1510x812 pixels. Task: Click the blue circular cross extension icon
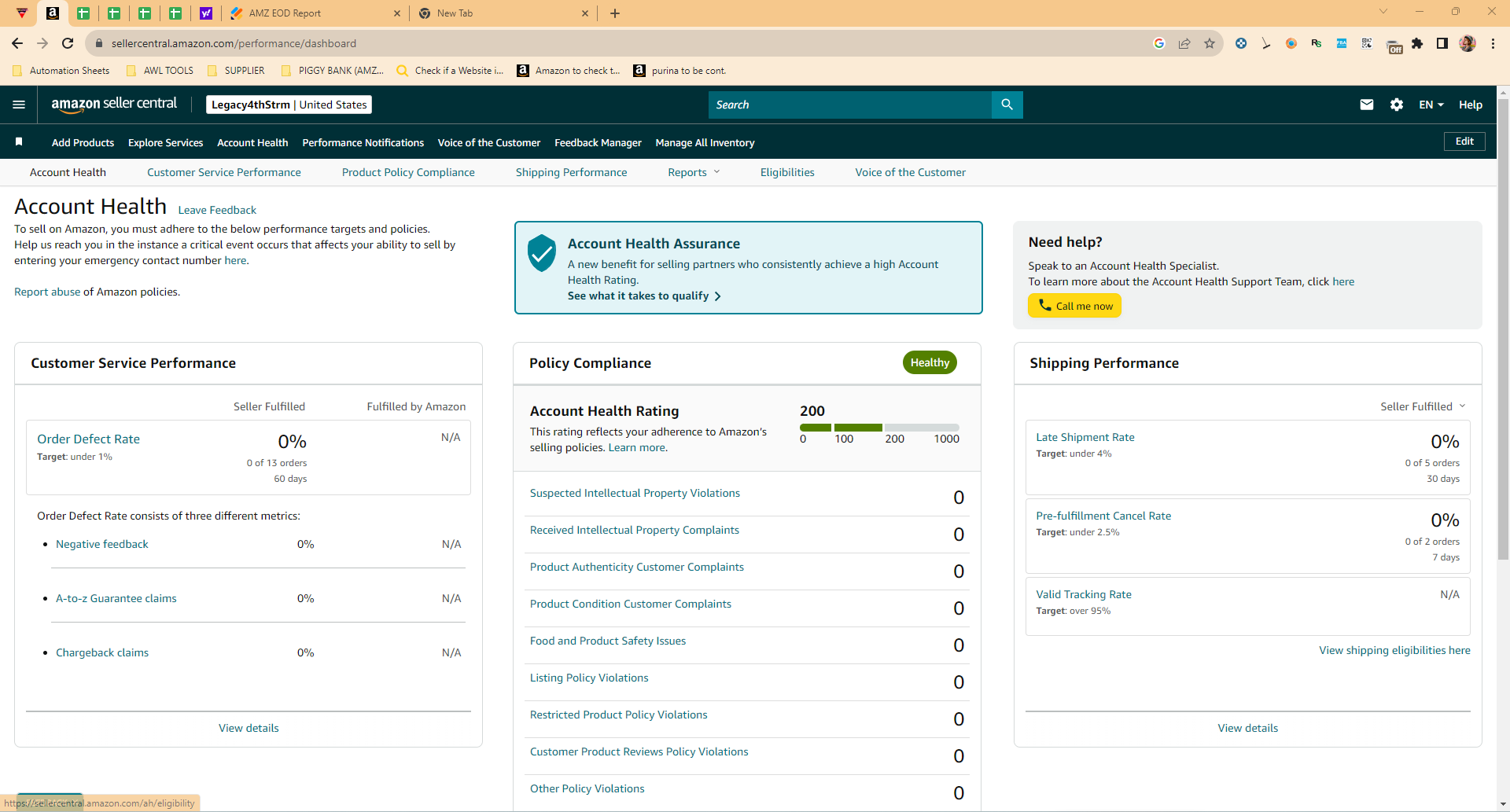point(1241,43)
